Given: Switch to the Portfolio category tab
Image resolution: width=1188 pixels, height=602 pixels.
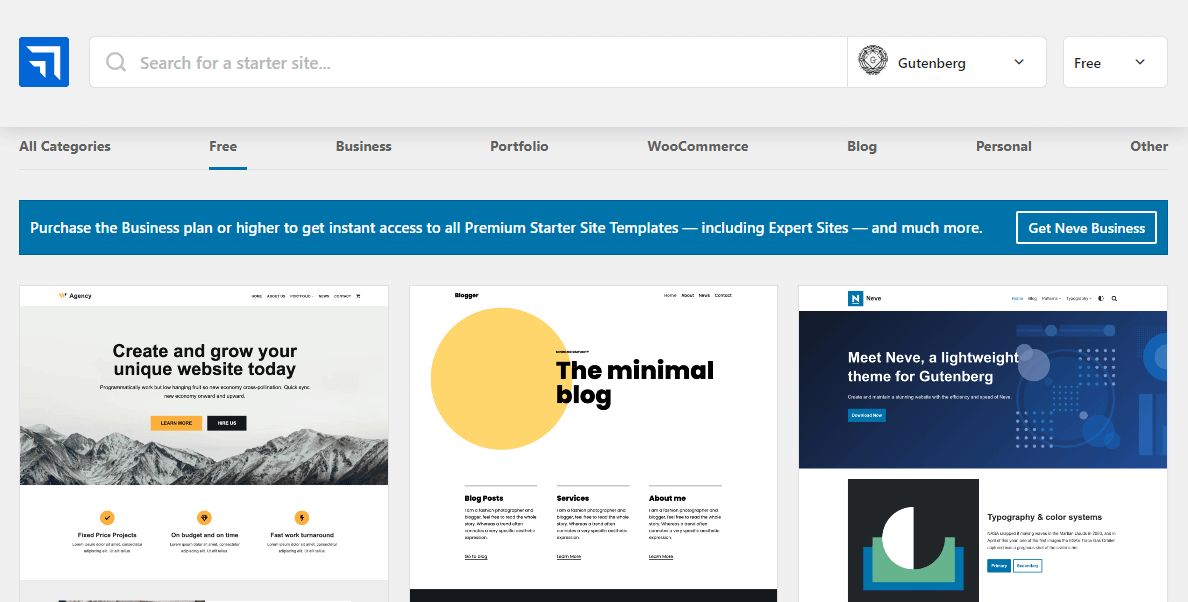Looking at the screenshot, I should (x=519, y=146).
